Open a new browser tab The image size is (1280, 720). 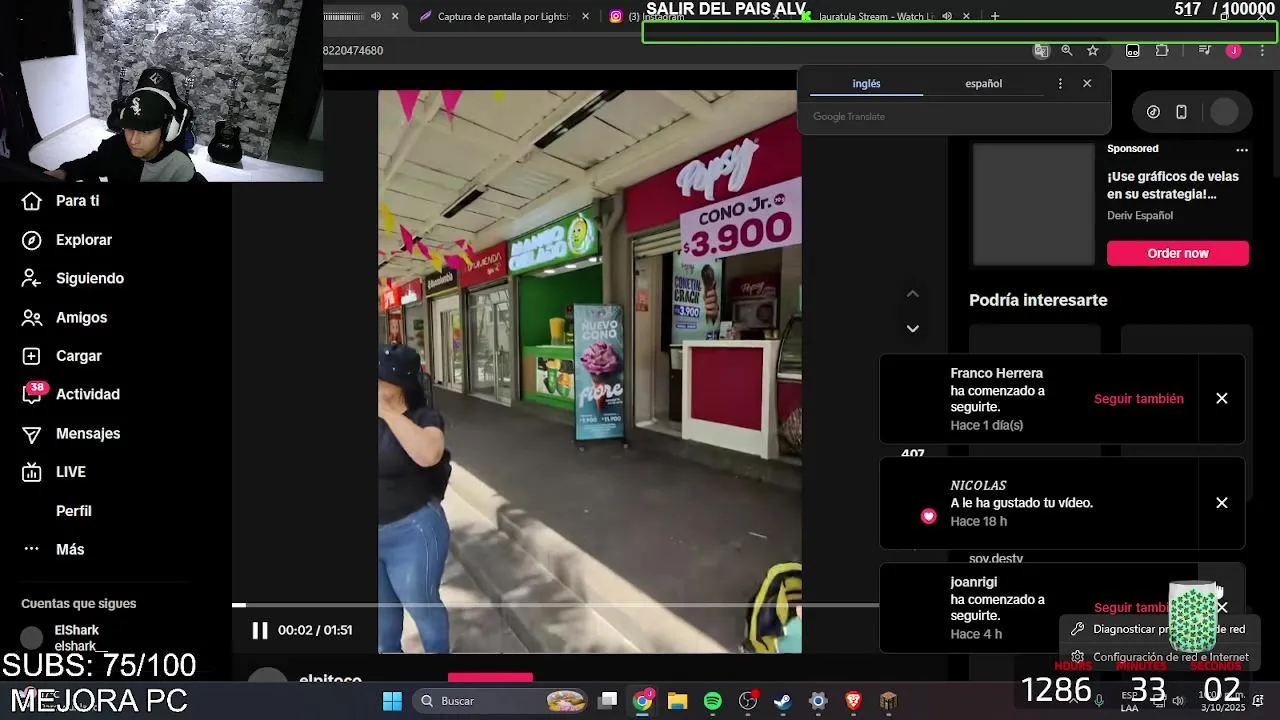point(994,16)
